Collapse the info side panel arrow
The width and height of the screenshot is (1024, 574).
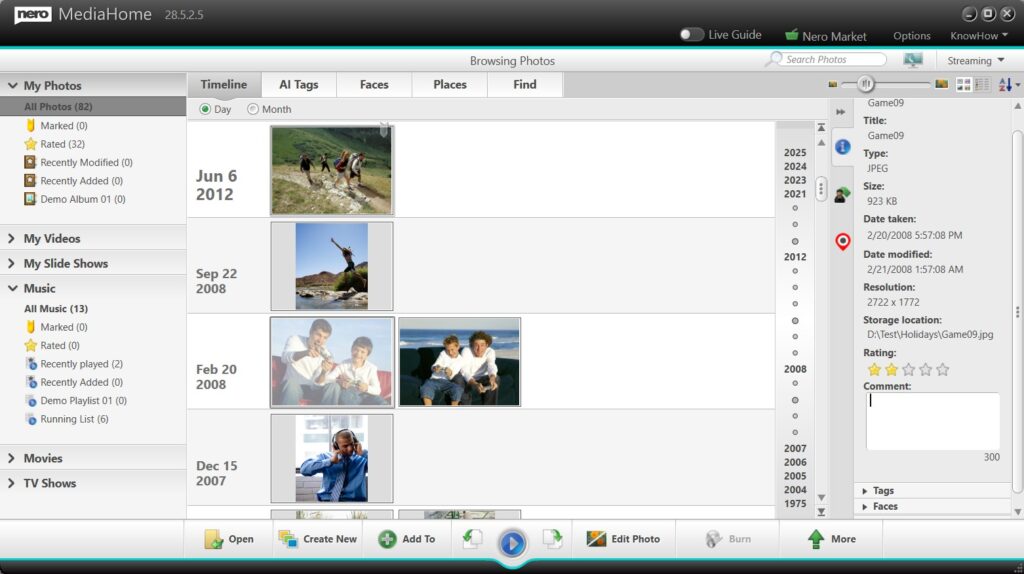click(x=840, y=112)
